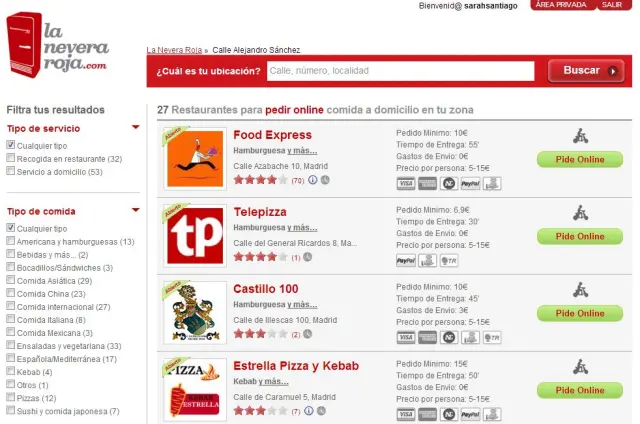Click the info icon for Estrella Pizza y Kebab
Viewport: 640px width, 424px height.
point(309,411)
